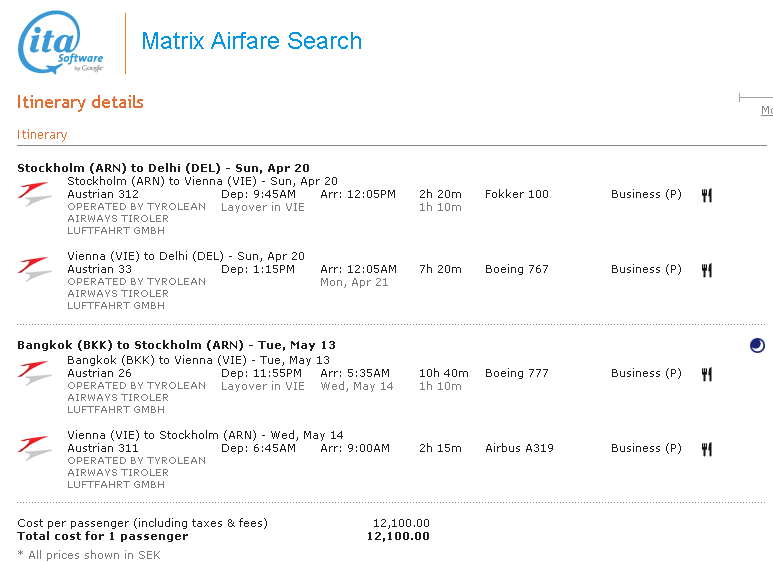Click the Matrix Airfare Search title
This screenshot has width=773, height=562.
point(251,42)
